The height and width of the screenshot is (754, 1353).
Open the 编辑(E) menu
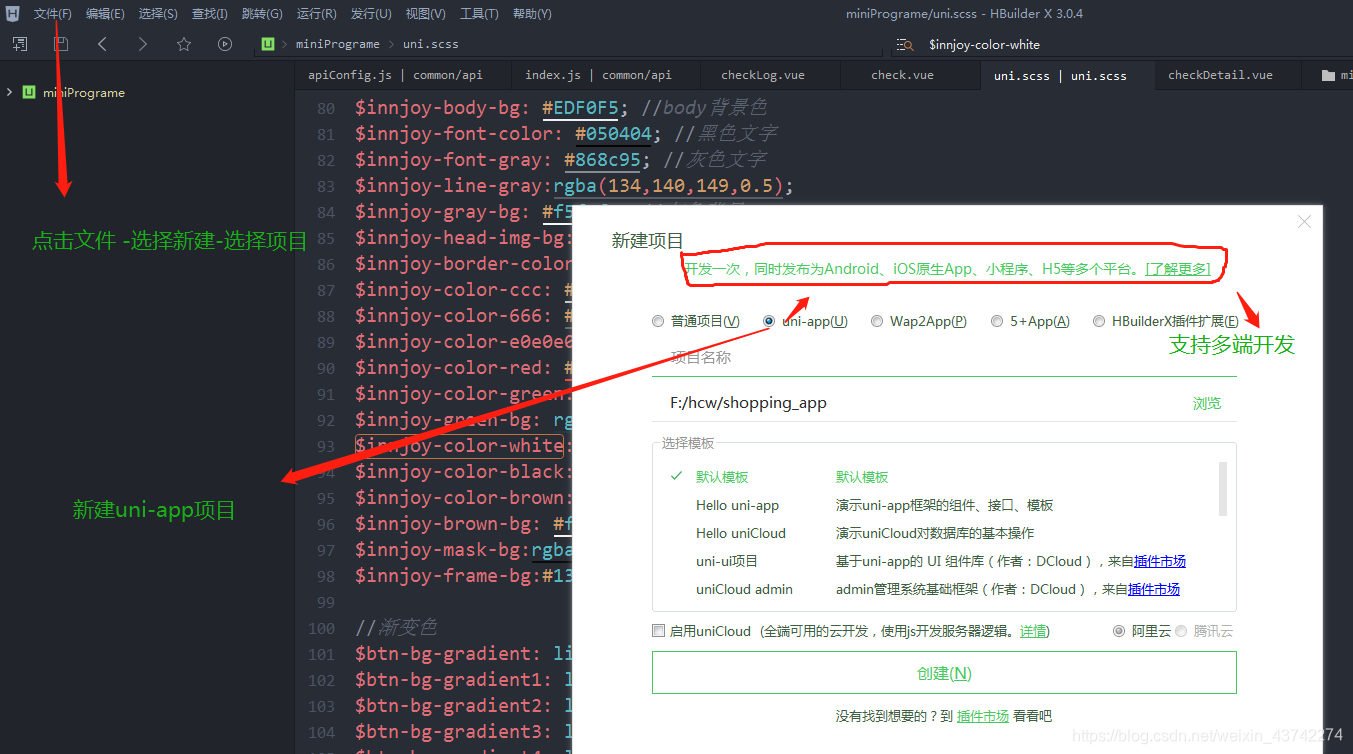[105, 14]
